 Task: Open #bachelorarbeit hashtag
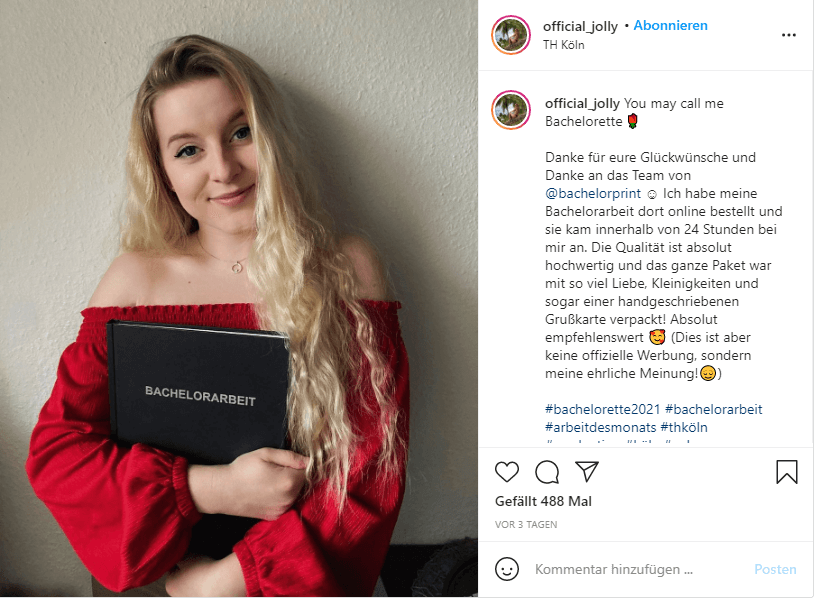tap(713, 409)
